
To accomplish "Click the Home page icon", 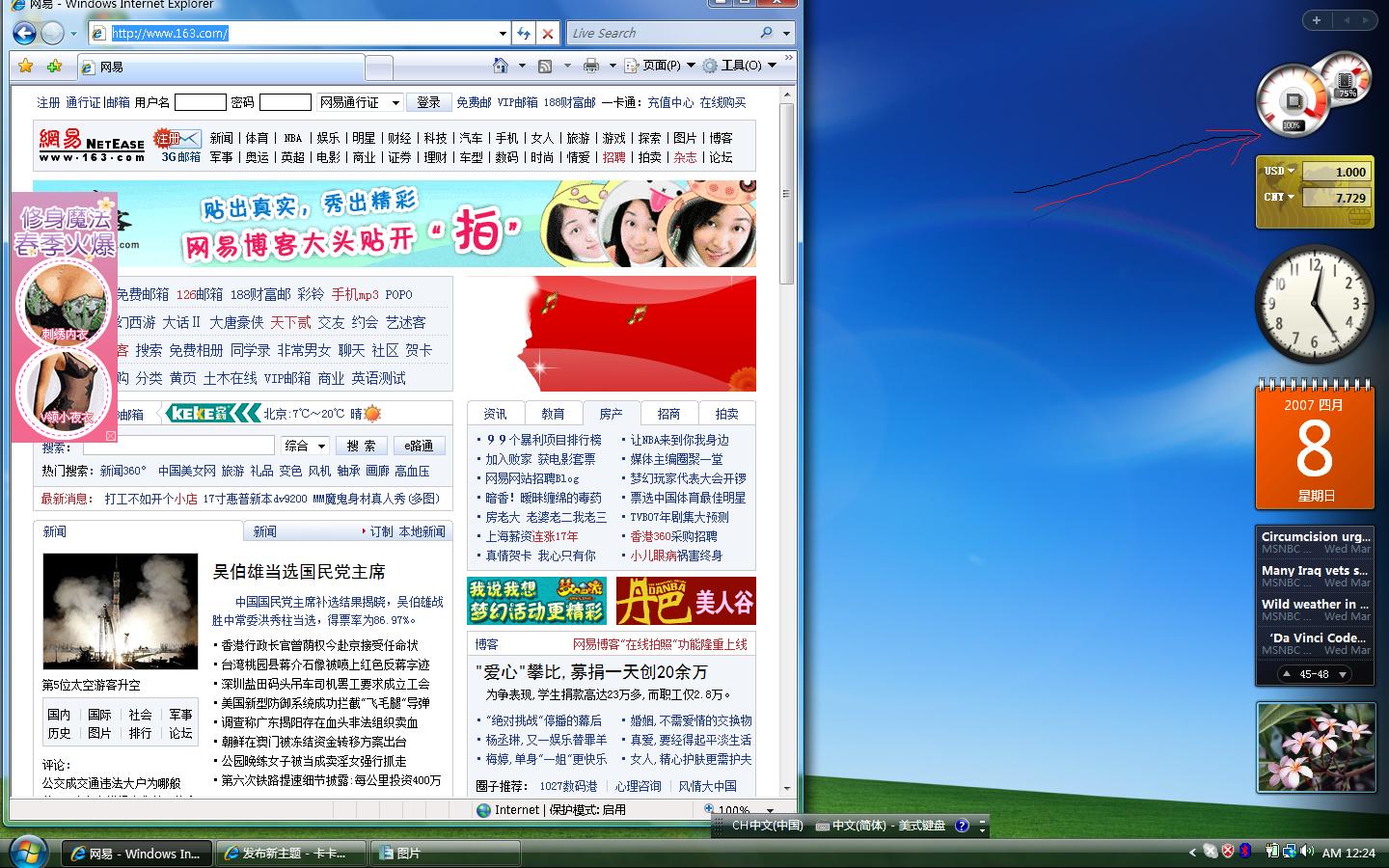I will [x=501, y=66].
